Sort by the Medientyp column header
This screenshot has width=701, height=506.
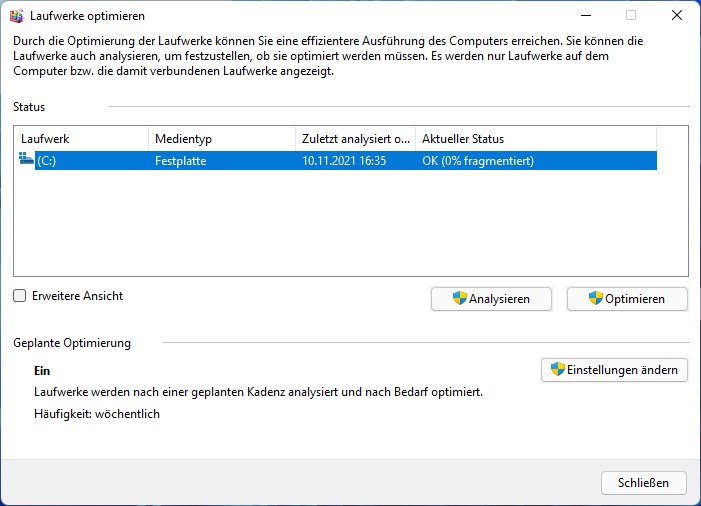pos(220,139)
